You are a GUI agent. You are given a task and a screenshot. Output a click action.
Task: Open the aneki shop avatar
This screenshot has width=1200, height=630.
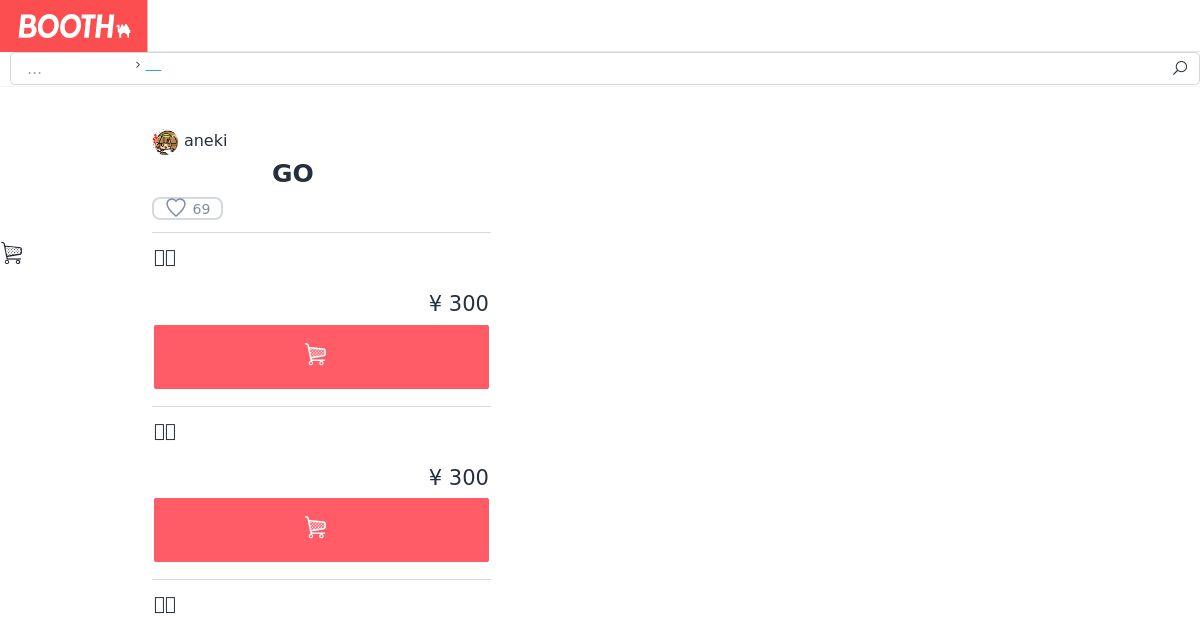click(x=166, y=142)
